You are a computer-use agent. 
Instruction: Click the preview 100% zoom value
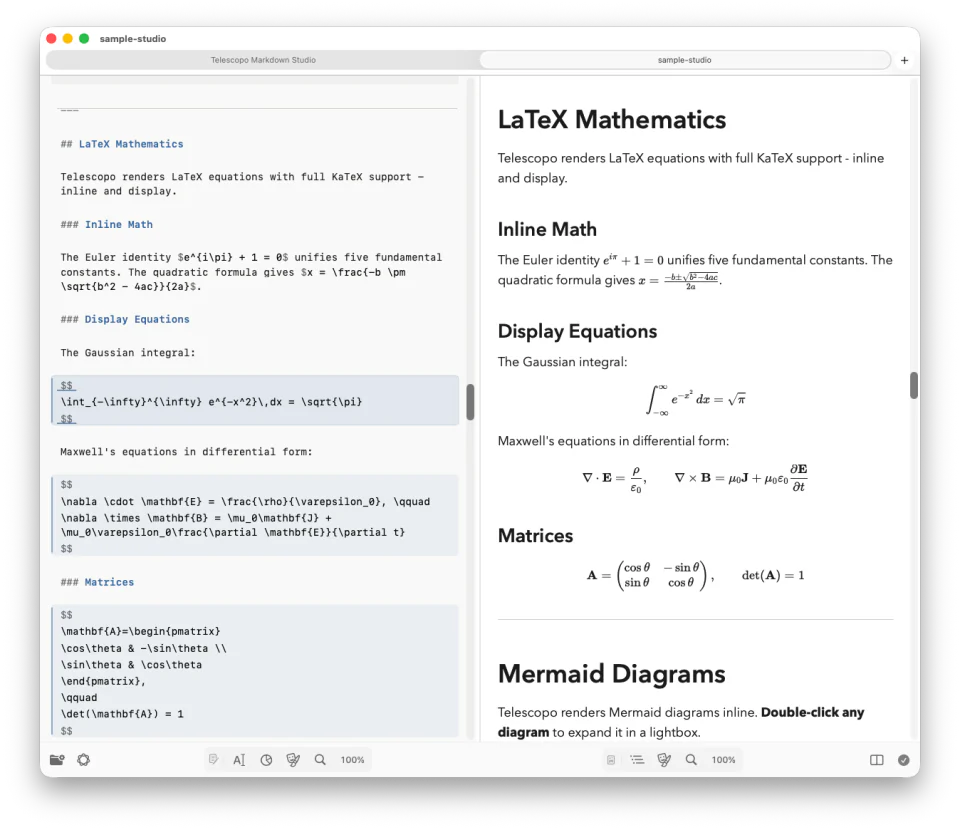coord(724,760)
